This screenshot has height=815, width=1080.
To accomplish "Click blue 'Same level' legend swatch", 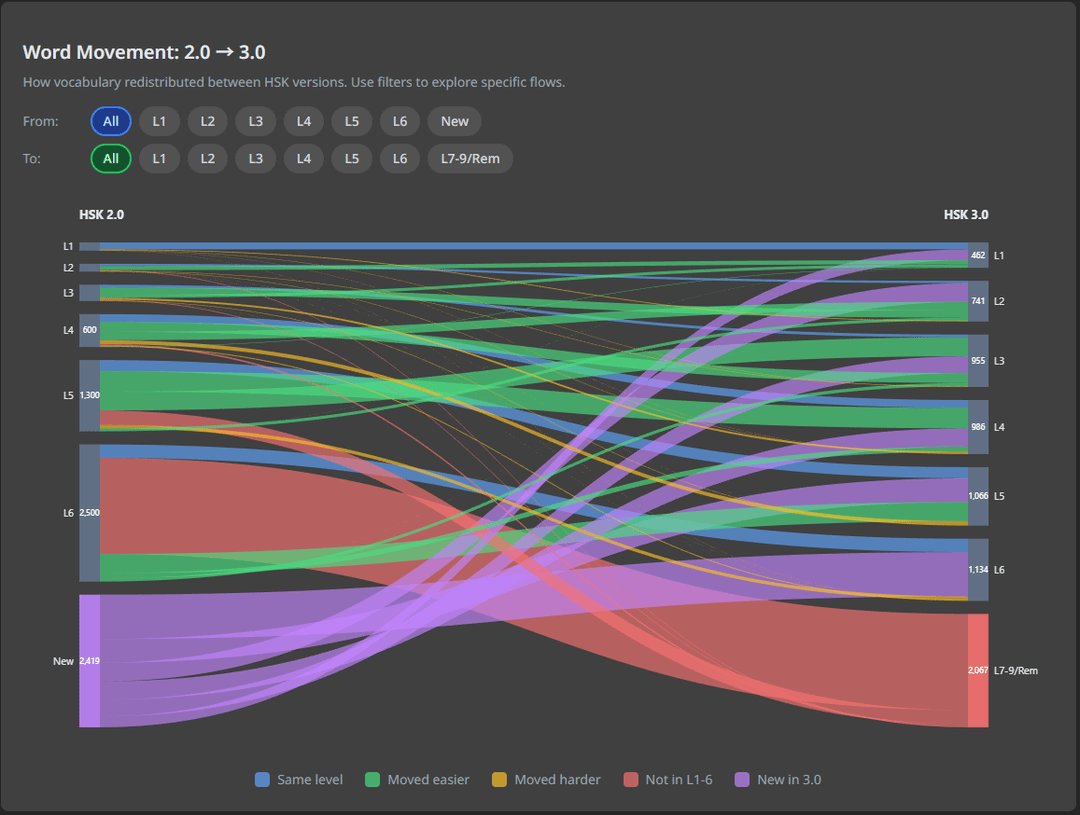I will coord(263,779).
